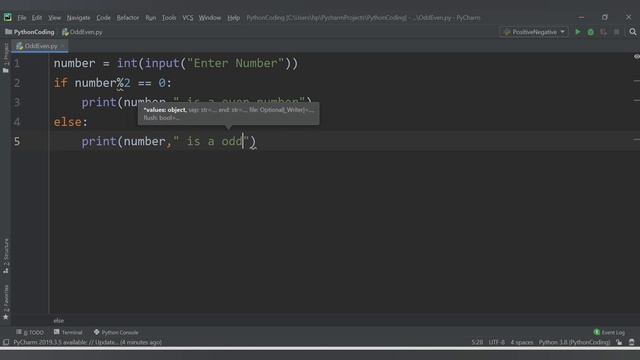Screen dimensions: 640x360
Task: Click the '0' literal on line 2
Action: 162,83
